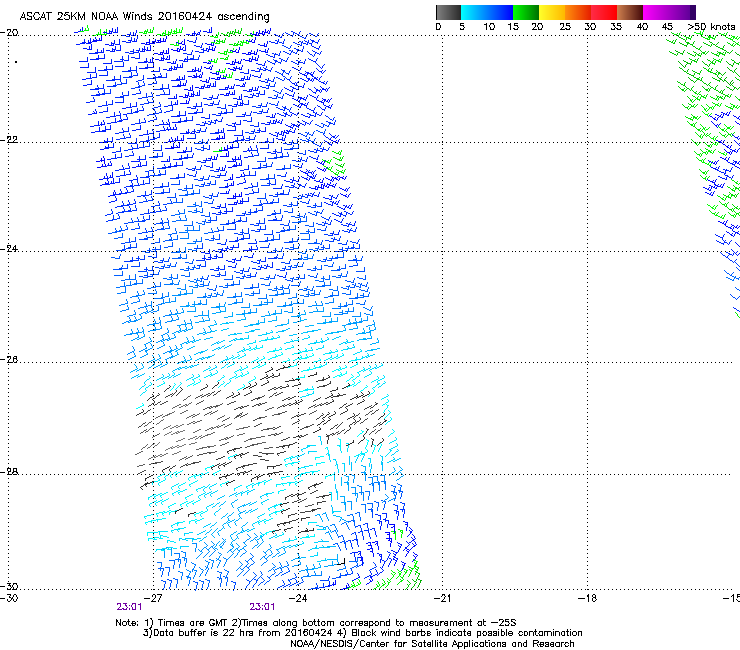Click the '10' label under the color bar
740x650 pixels.
coord(489,27)
